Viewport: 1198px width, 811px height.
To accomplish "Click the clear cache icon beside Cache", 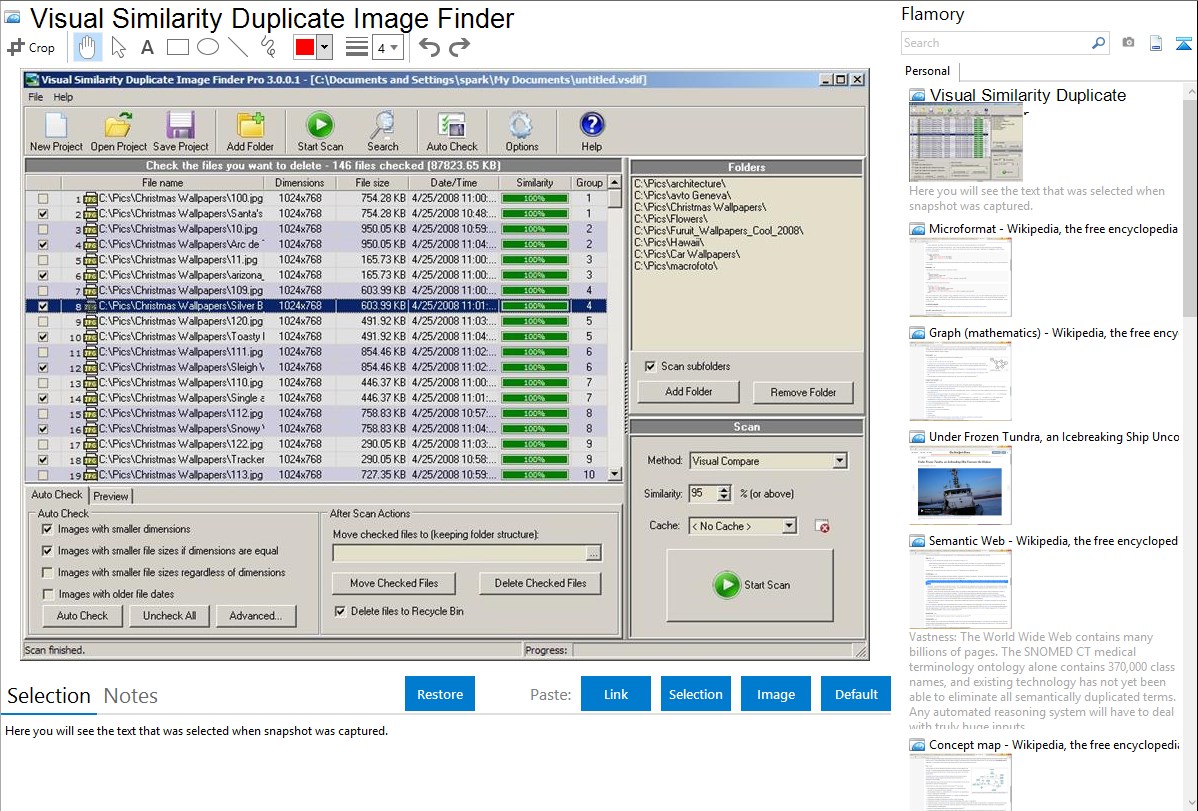I will [822, 526].
